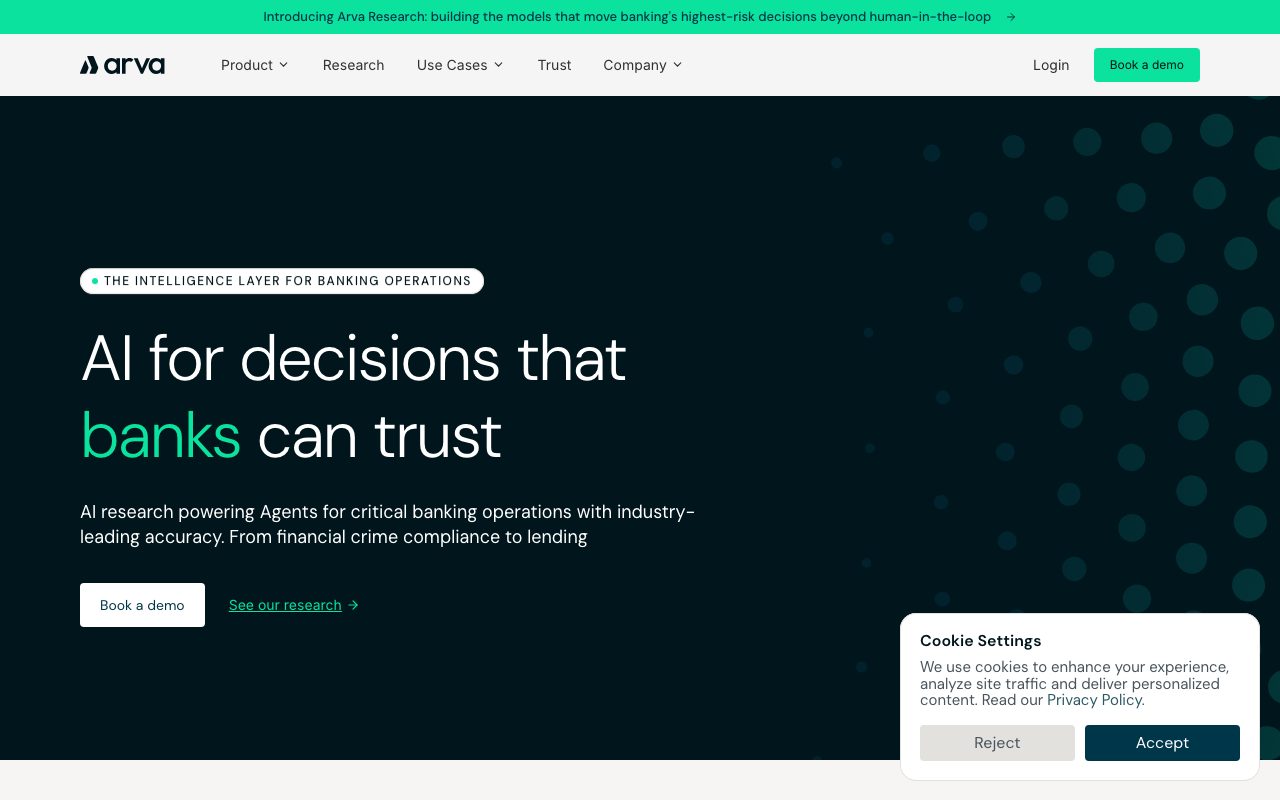Image resolution: width=1280 pixels, height=800 pixels.
Task: Click the Introducing Arva Research announcement text
Action: coord(627,17)
